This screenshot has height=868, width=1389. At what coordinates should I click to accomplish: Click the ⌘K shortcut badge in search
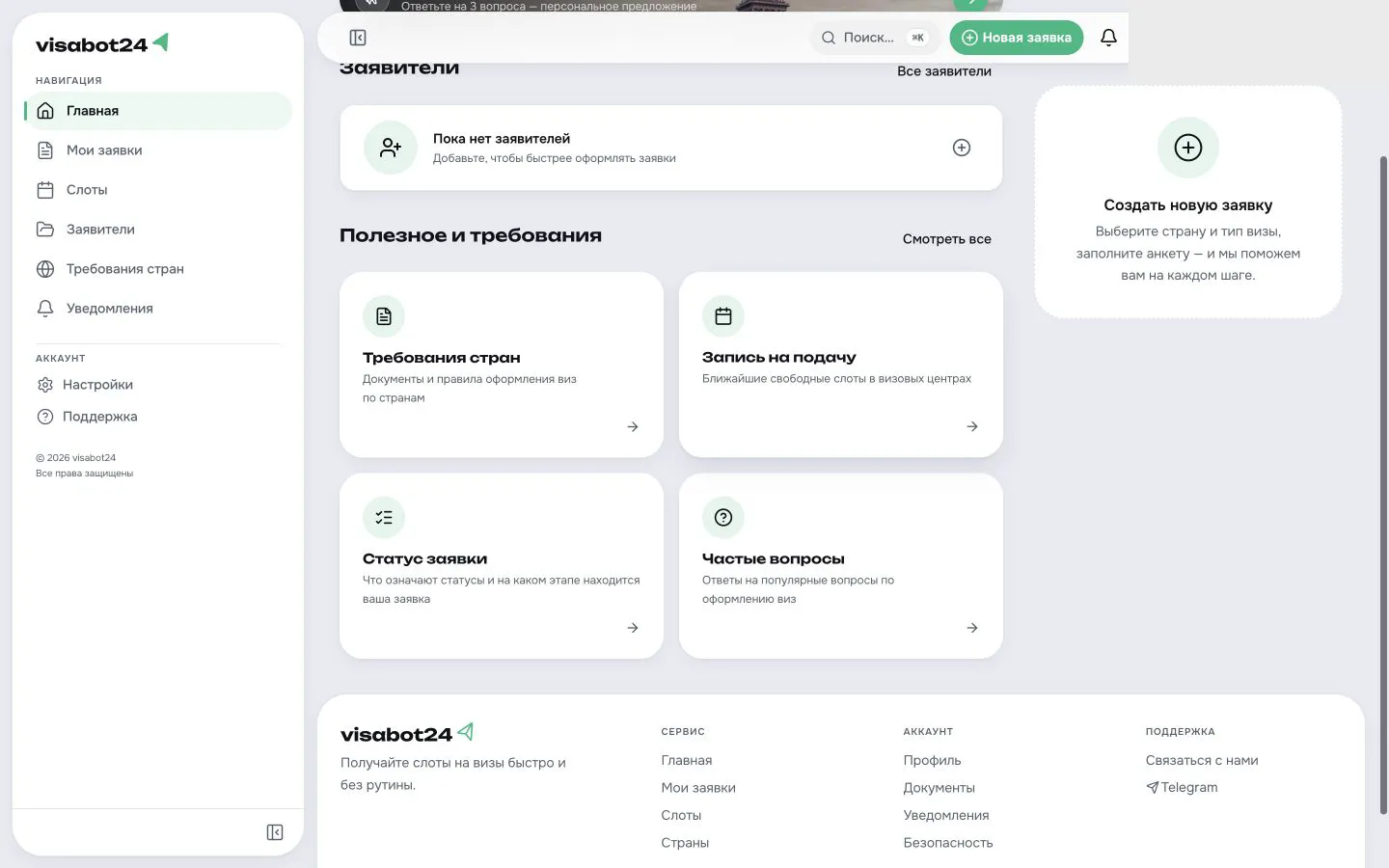[x=917, y=38]
